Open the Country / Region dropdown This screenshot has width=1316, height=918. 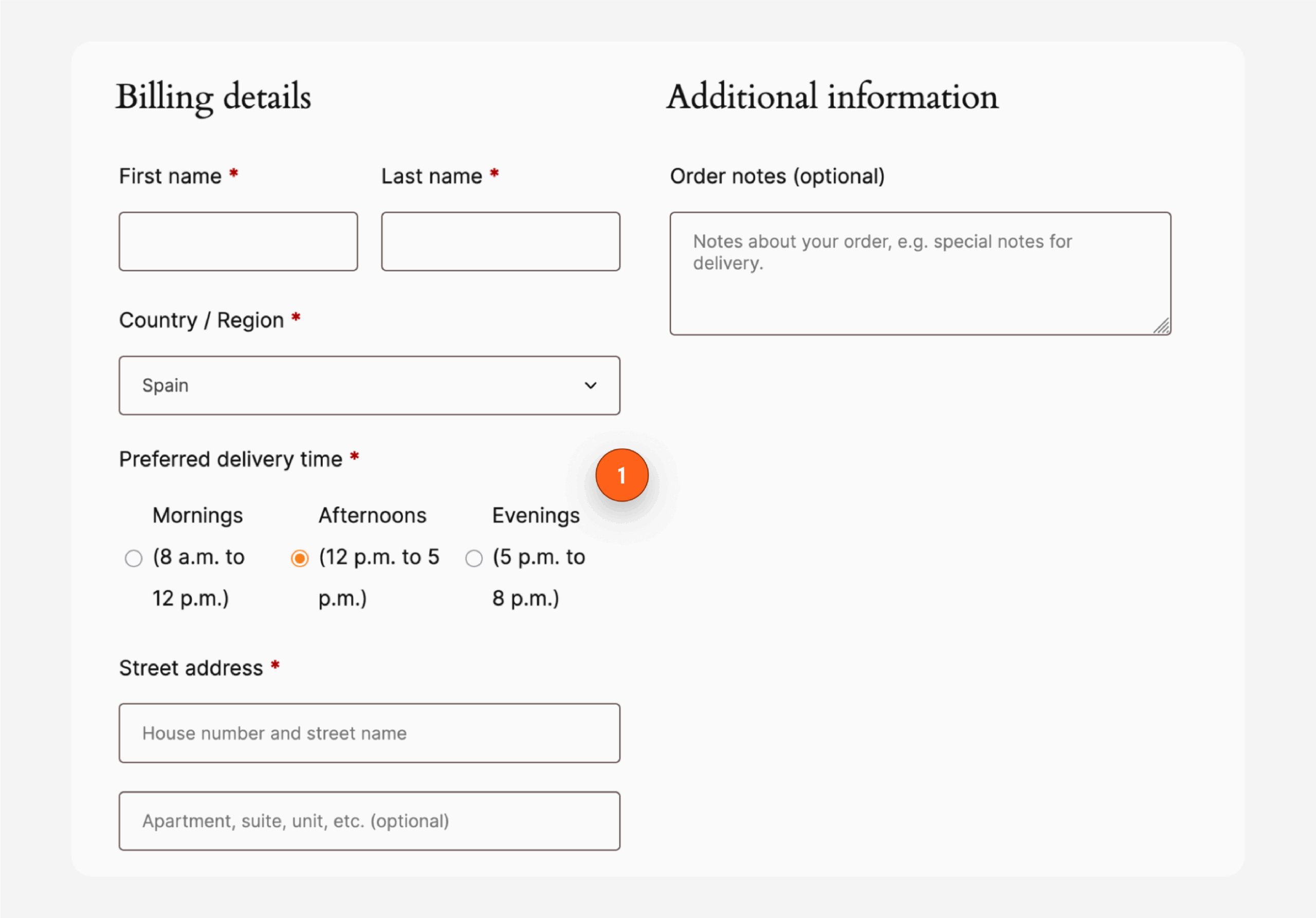point(369,385)
